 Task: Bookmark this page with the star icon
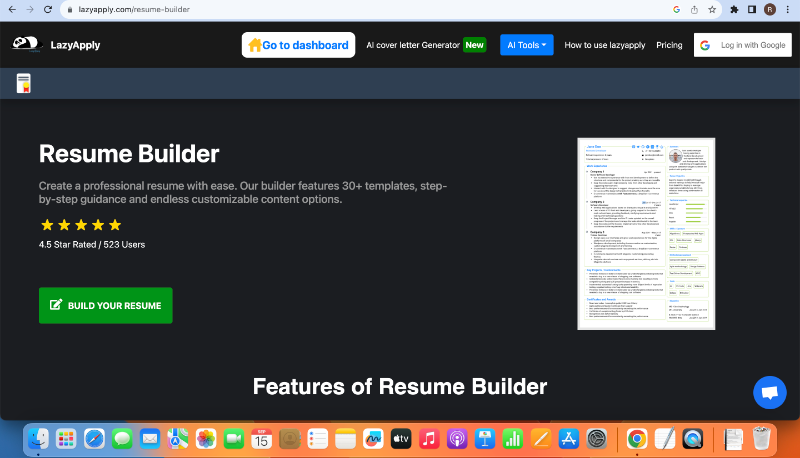[712, 9]
